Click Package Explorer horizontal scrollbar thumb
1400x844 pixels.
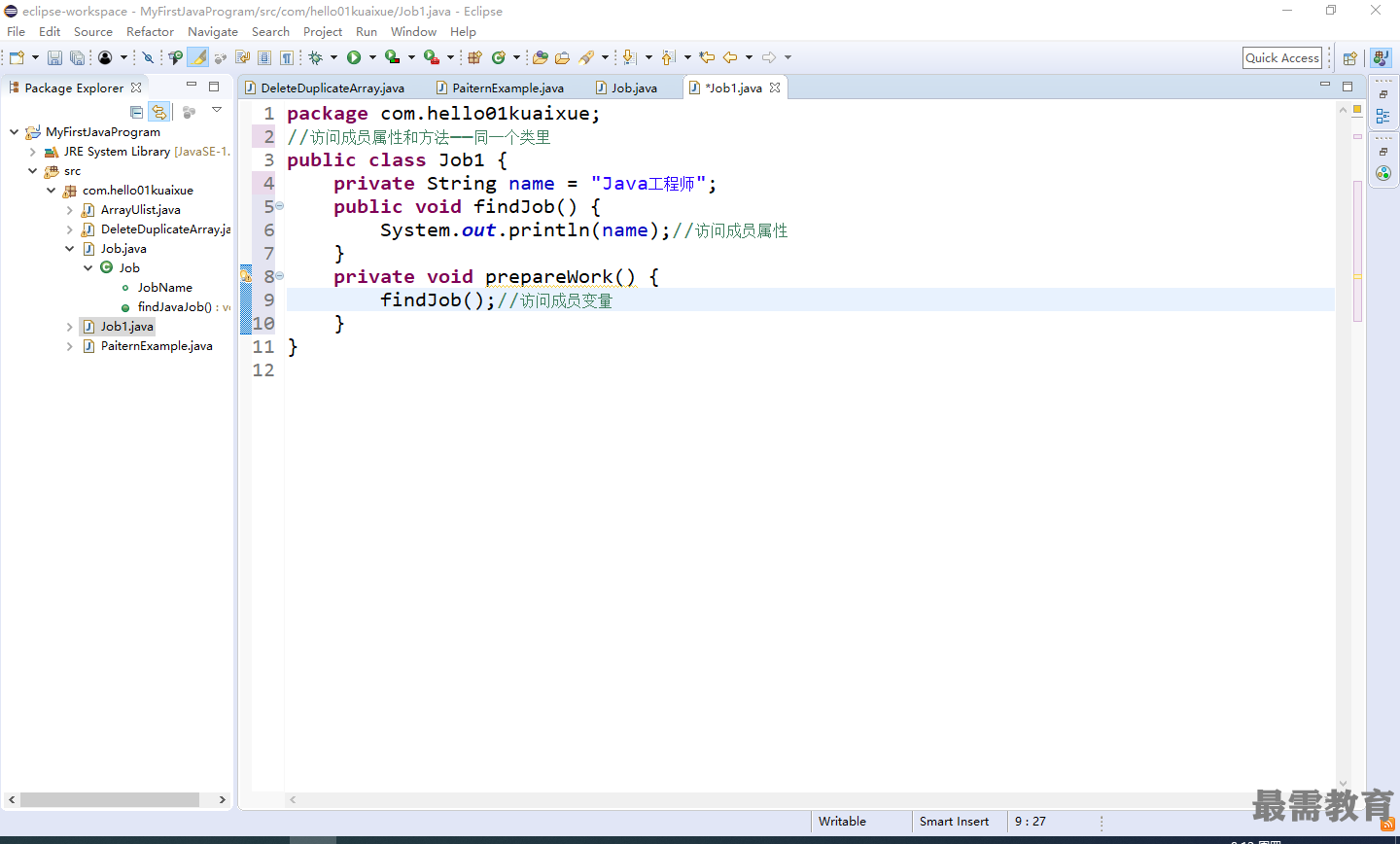tap(110, 799)
